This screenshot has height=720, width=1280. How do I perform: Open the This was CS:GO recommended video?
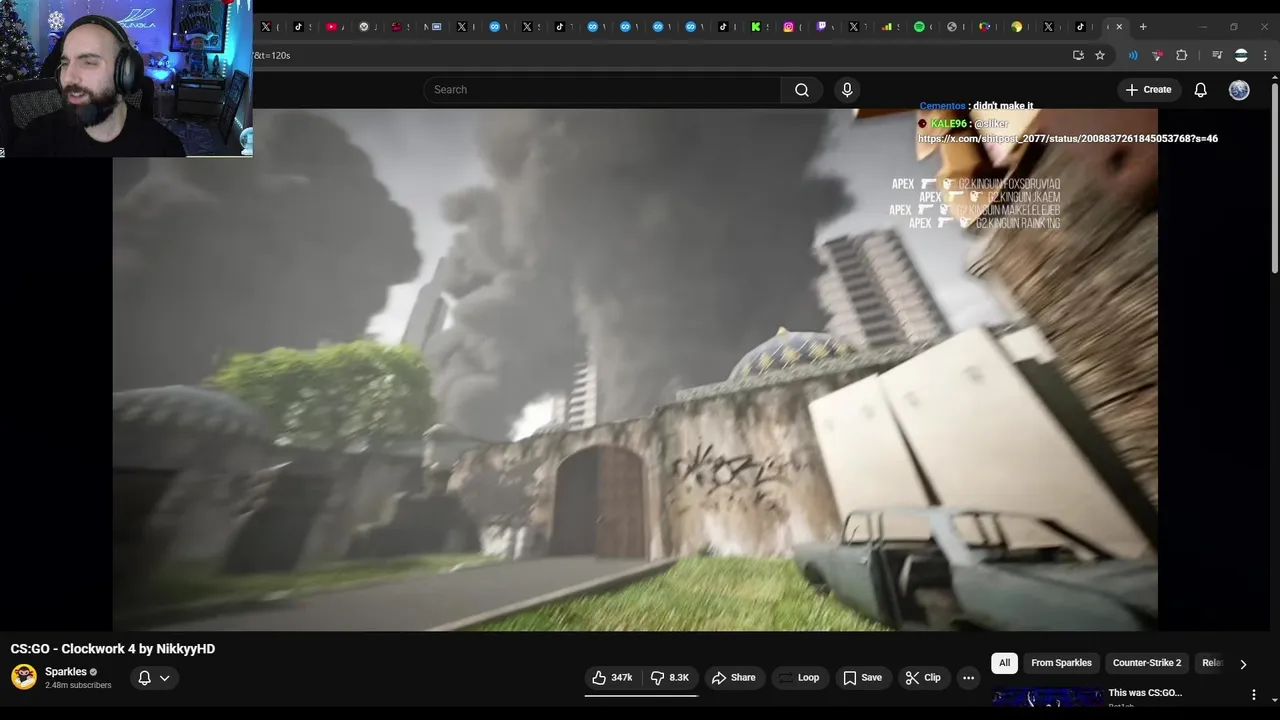coord(1145,693)
